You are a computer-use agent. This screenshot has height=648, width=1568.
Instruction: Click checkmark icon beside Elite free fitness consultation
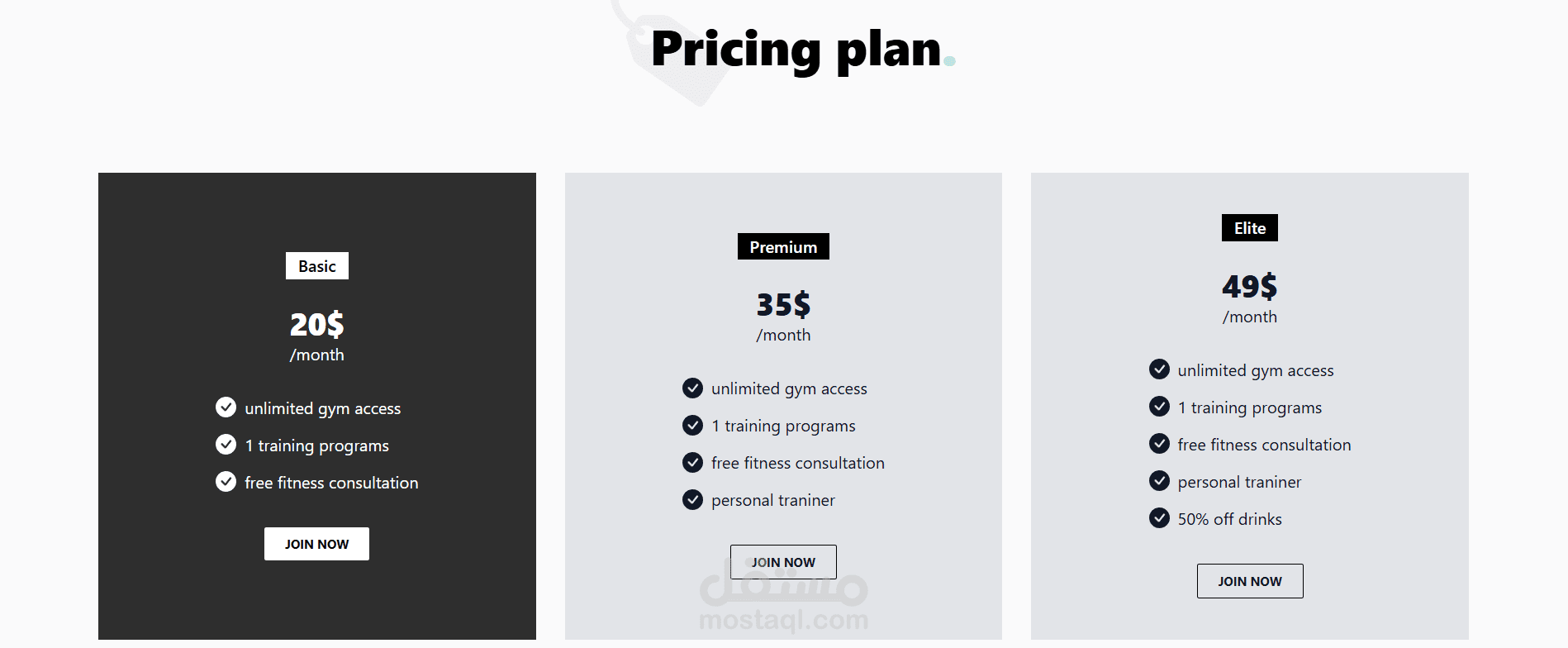pos(1159,444)
